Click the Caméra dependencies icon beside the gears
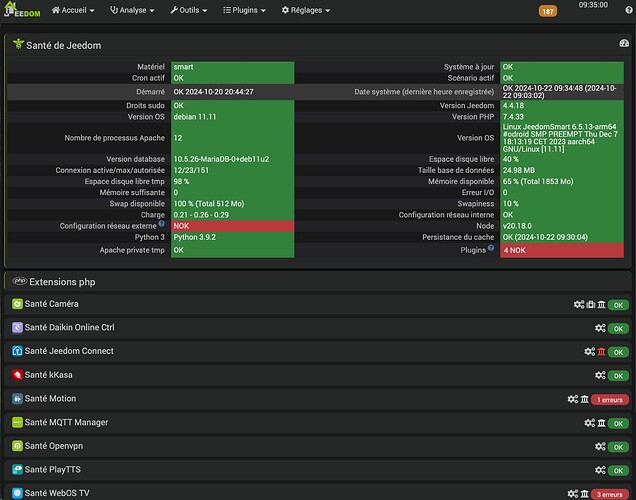This screenshot has height=500, width=636. (591, 304)
